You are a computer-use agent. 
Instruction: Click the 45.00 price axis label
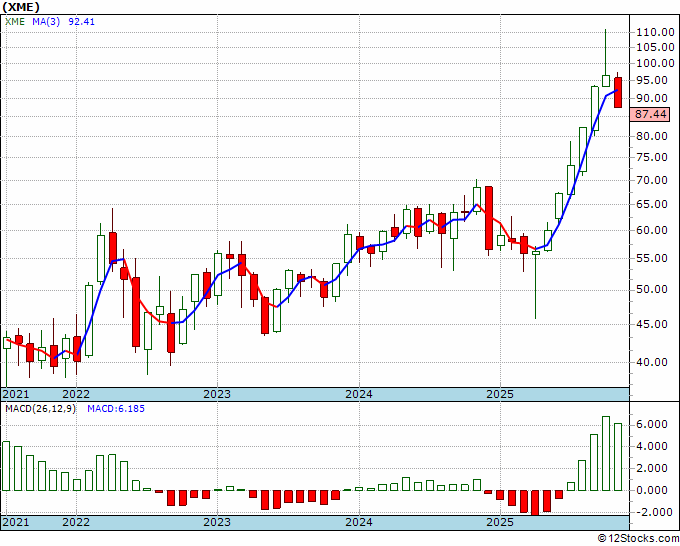click(x=652, y=324)
